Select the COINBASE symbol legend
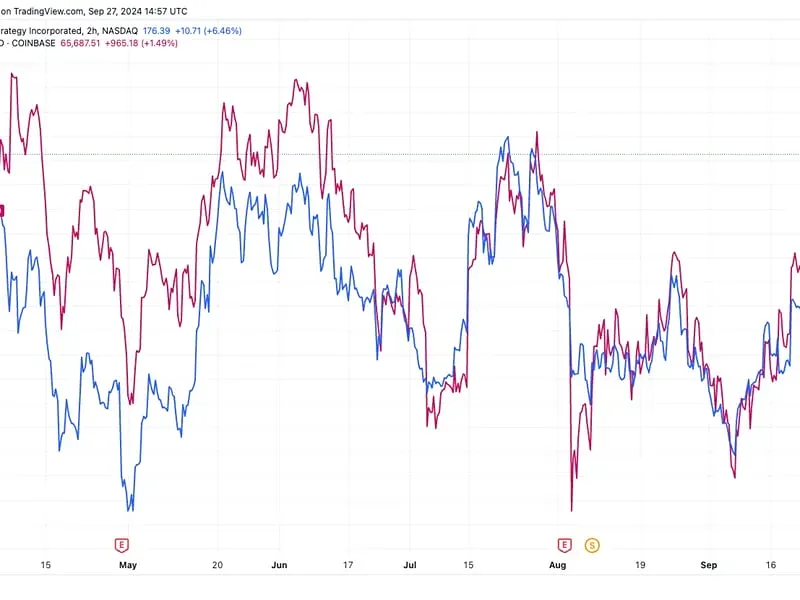 point(30,44)
